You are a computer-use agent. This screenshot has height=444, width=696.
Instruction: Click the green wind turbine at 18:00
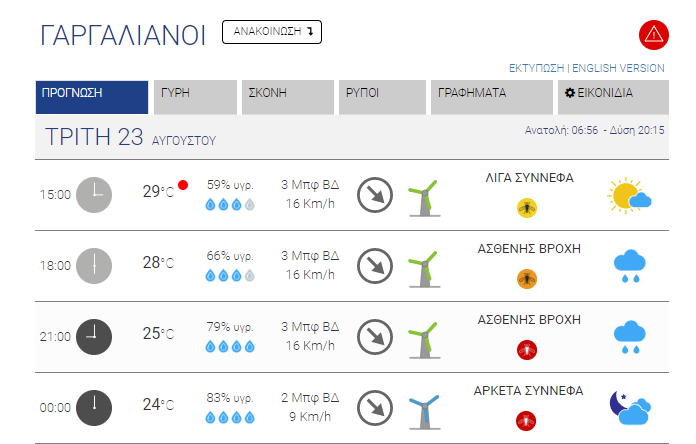pos(424,269)
